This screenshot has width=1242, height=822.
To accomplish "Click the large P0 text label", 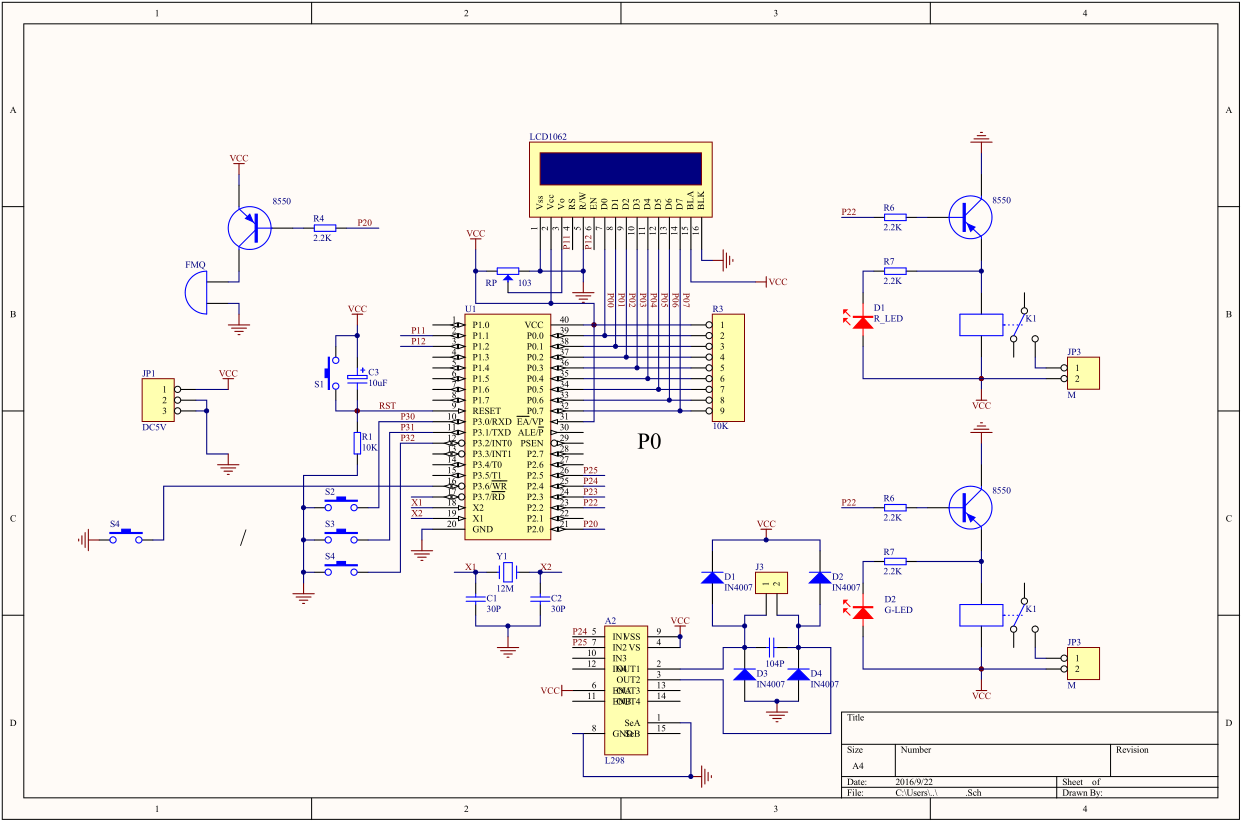I will [x=650, y=441].
